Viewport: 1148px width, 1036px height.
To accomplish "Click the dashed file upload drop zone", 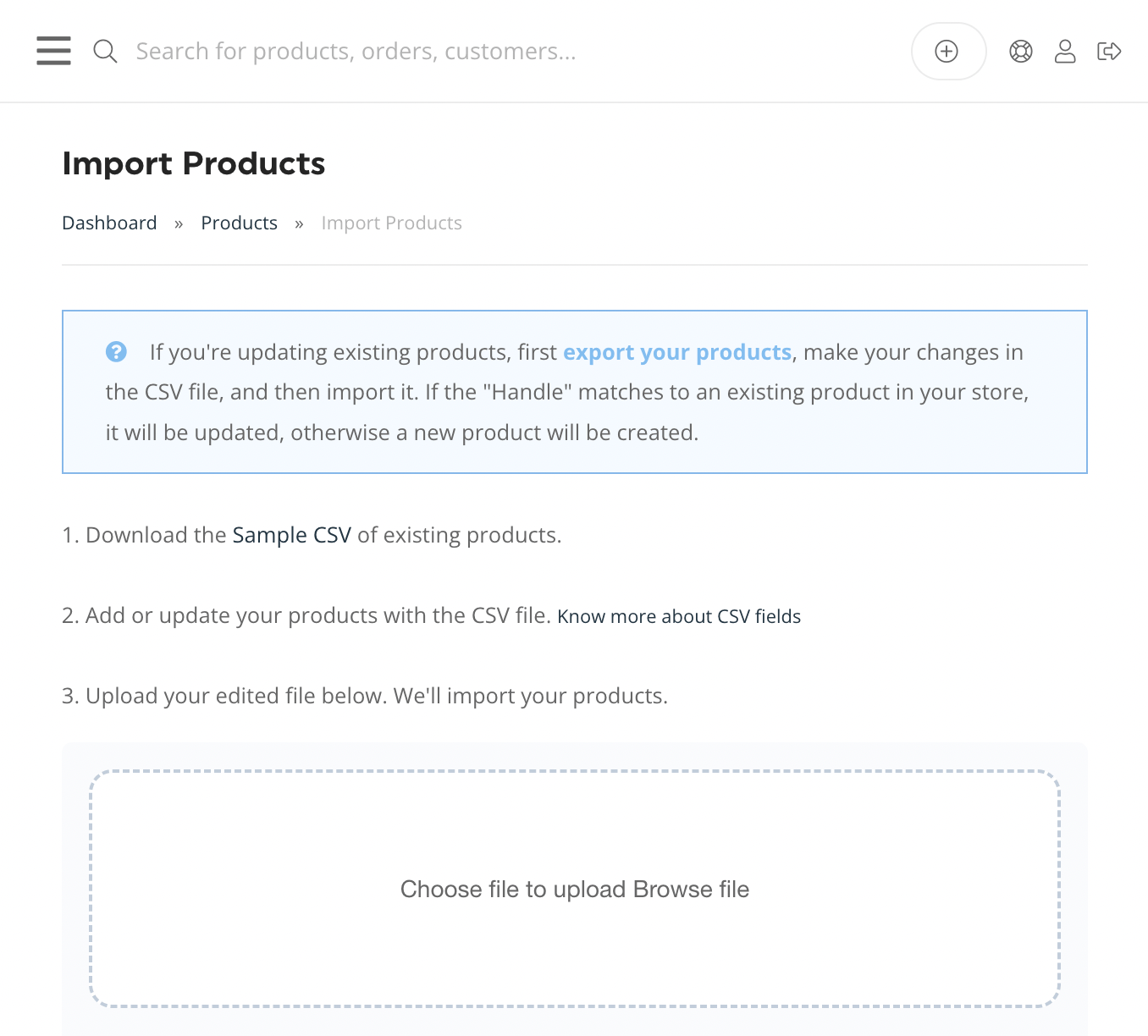I will 575,889.
